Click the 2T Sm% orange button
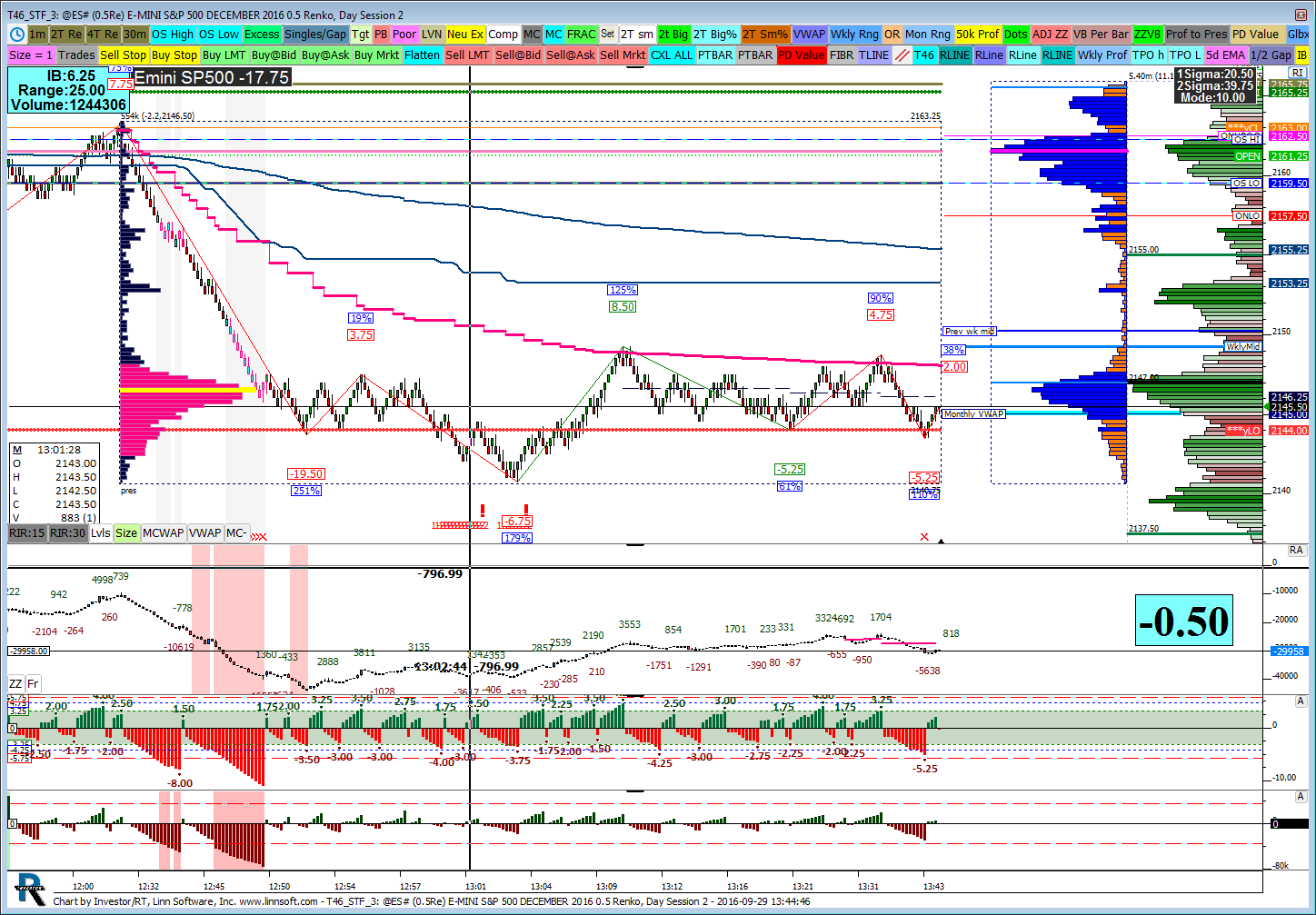The width and height of the screenshot is (1316, 915). (765, 35)
